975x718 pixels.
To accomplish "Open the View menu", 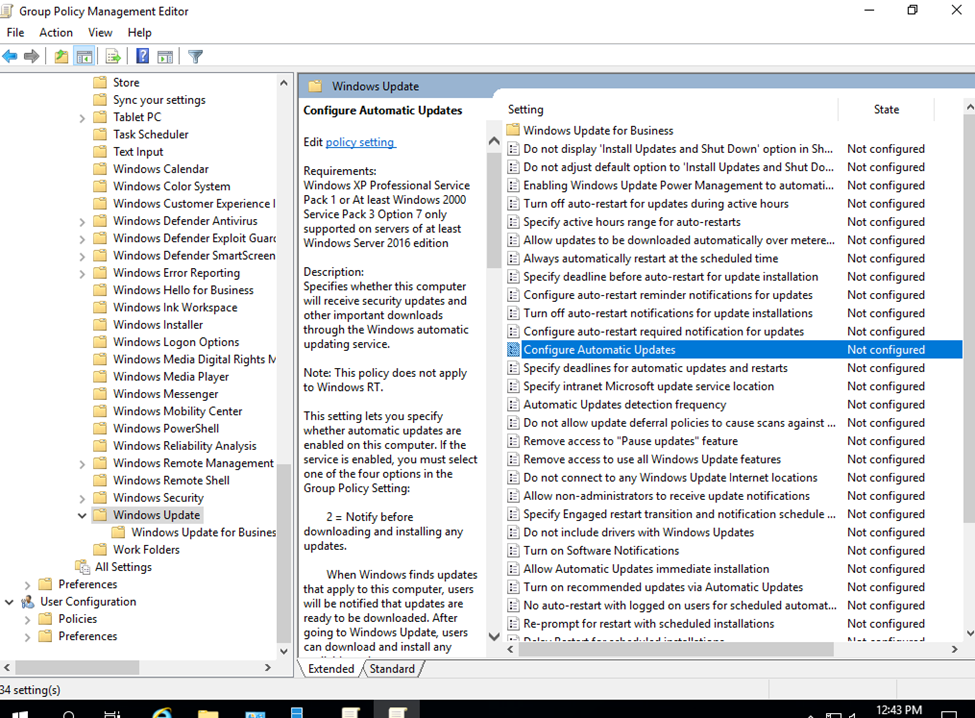I will 100,33.
